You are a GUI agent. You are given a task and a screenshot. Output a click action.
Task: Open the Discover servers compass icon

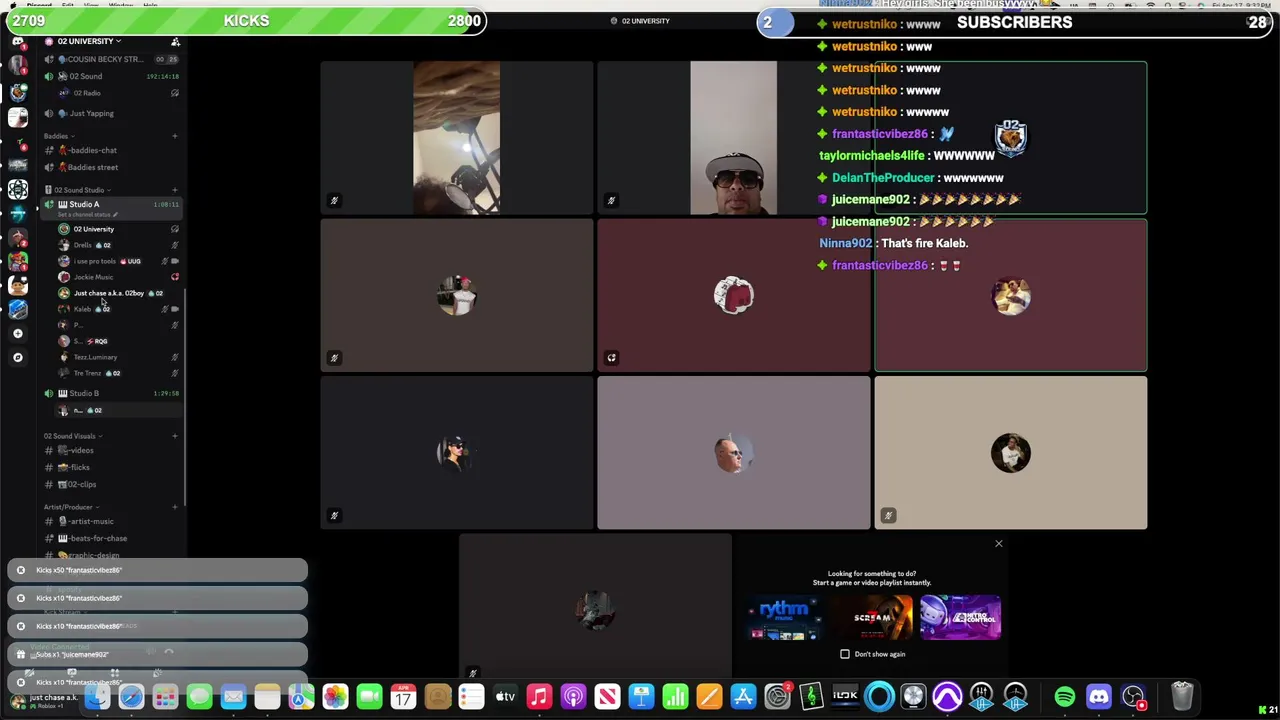point(18,357)
